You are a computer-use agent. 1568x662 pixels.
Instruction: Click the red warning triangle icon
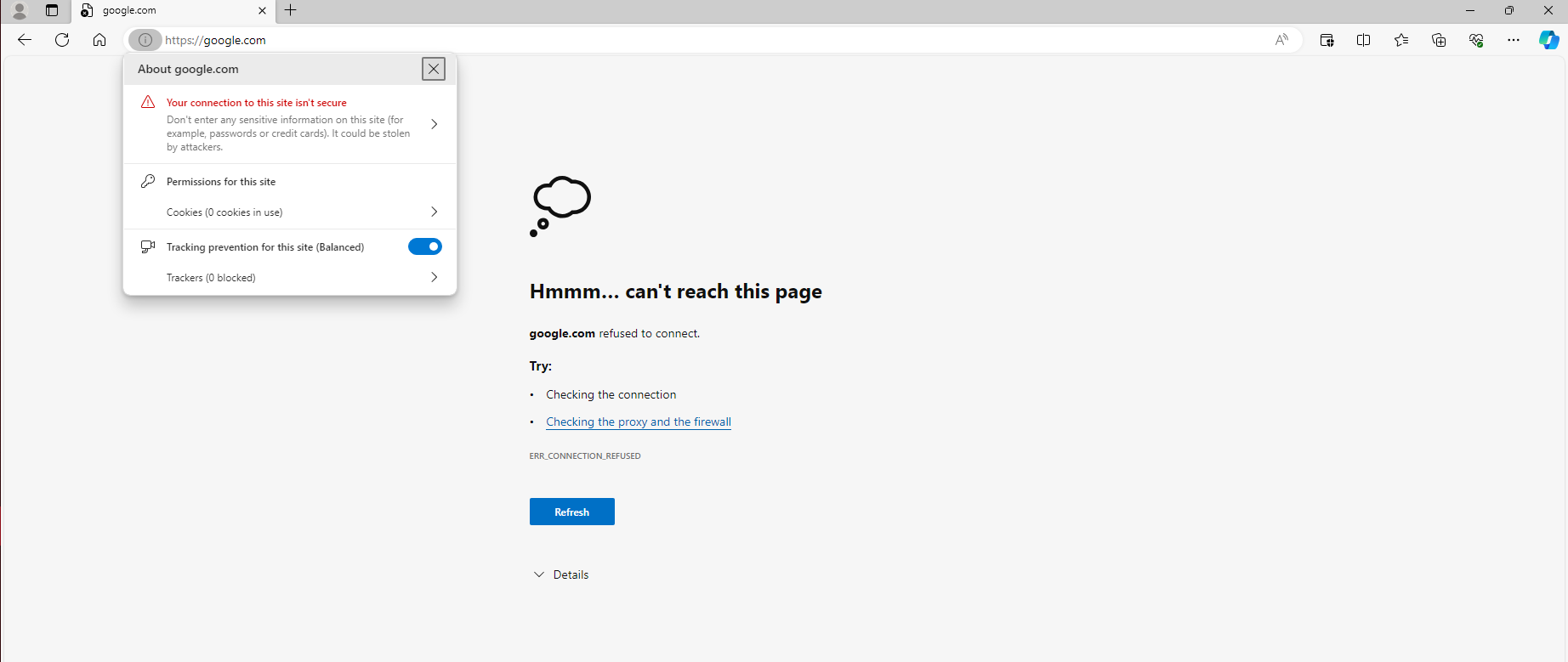click(148, 102)
